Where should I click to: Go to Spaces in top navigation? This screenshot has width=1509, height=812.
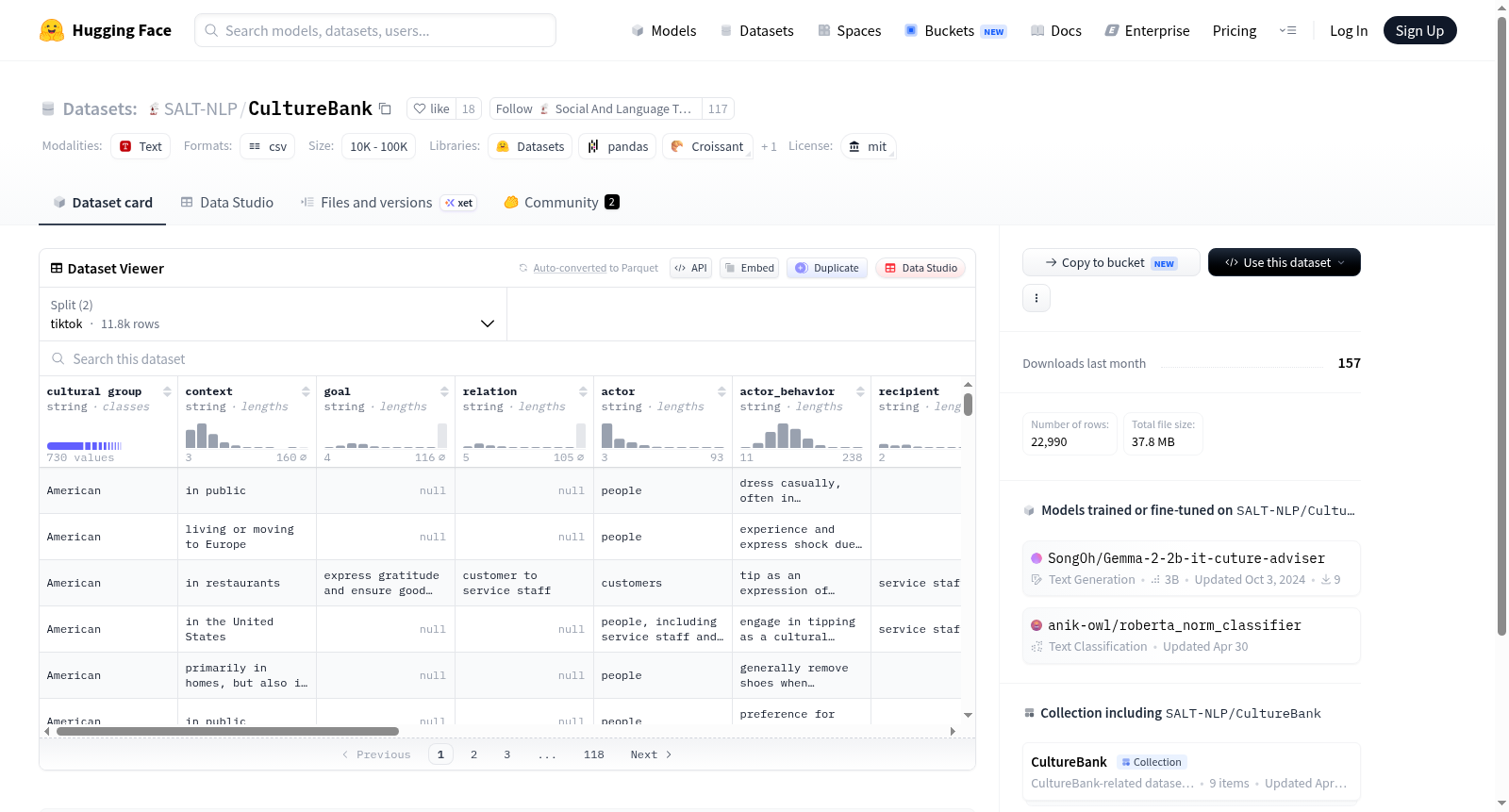click(849, 30)
